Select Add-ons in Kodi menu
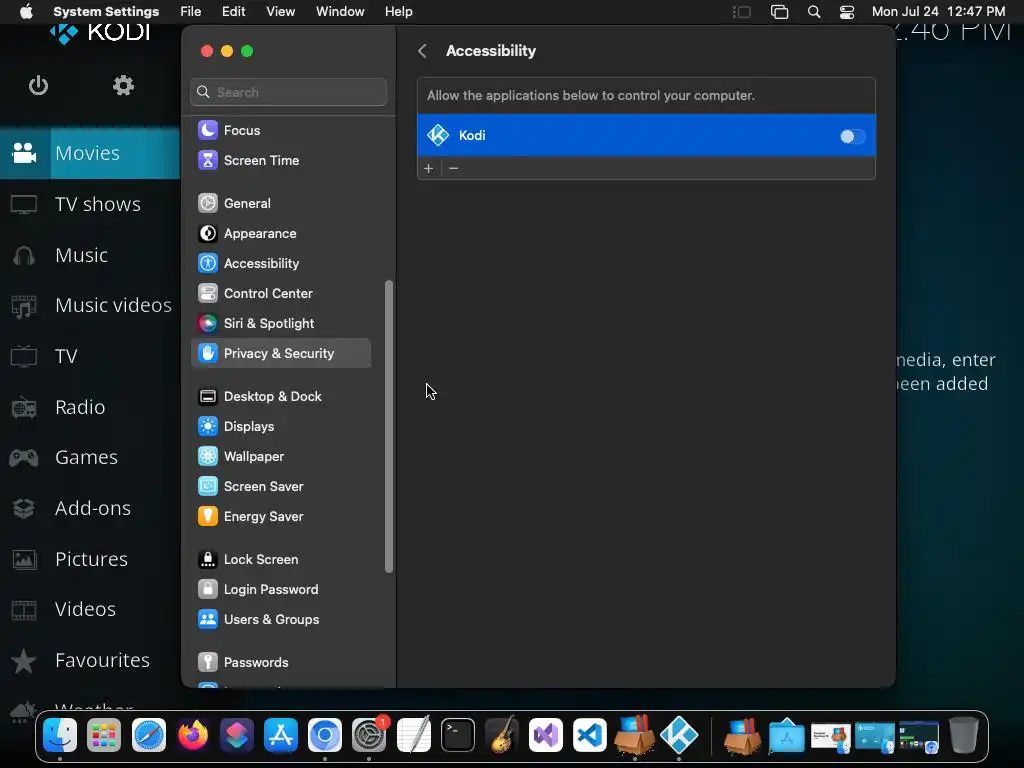 (90, 508)
